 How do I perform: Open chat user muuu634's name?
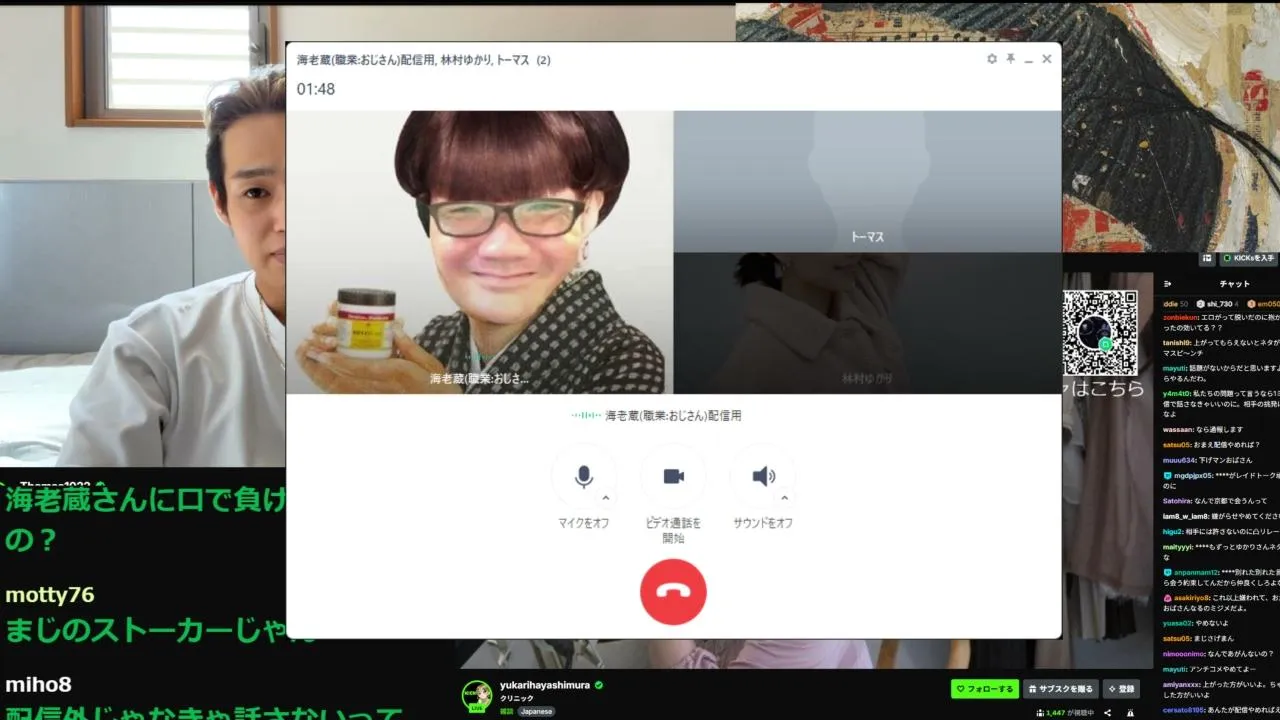[x=1178, y=460]
